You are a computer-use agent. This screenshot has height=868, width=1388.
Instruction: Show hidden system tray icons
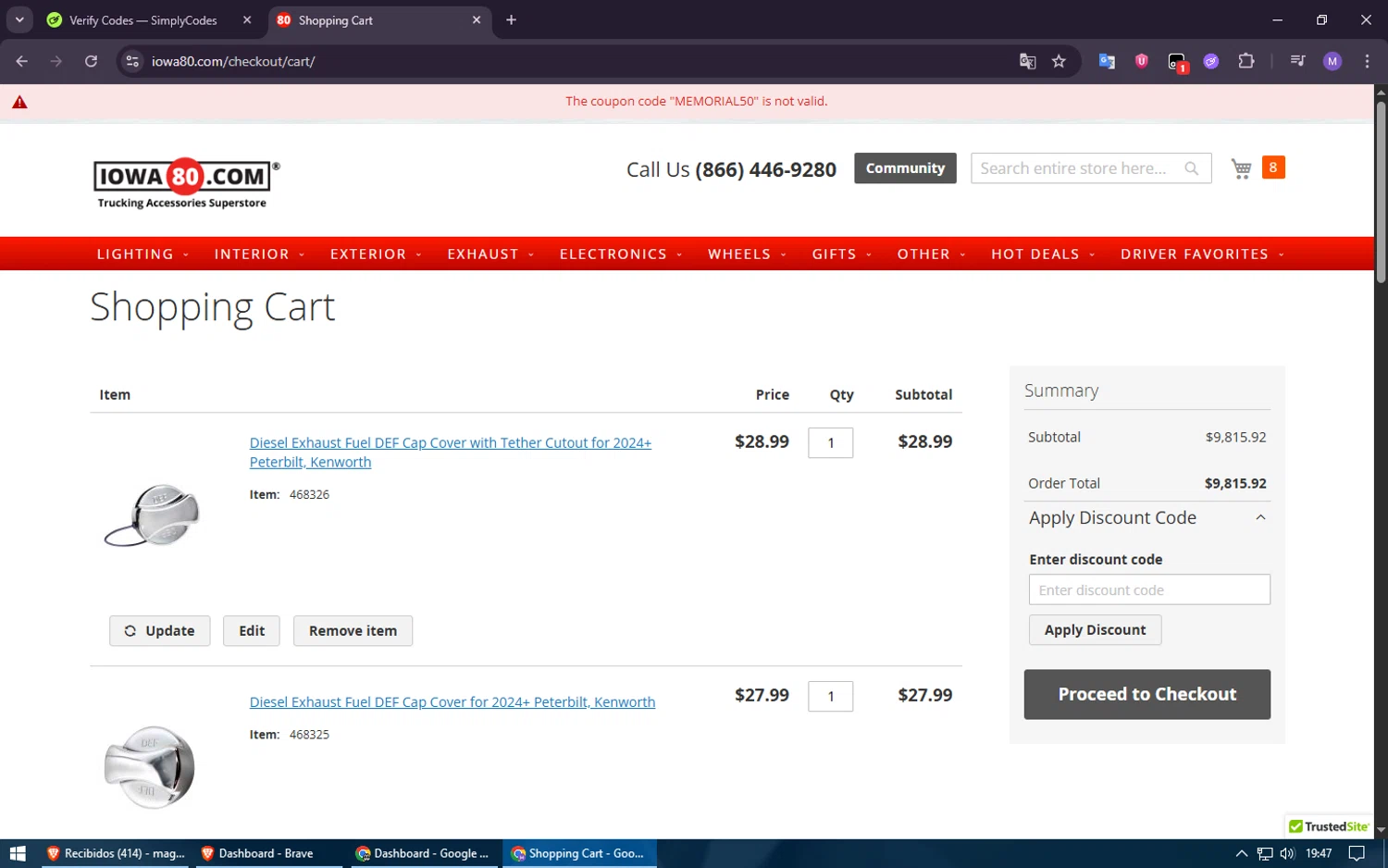(x=1242, y=853)
